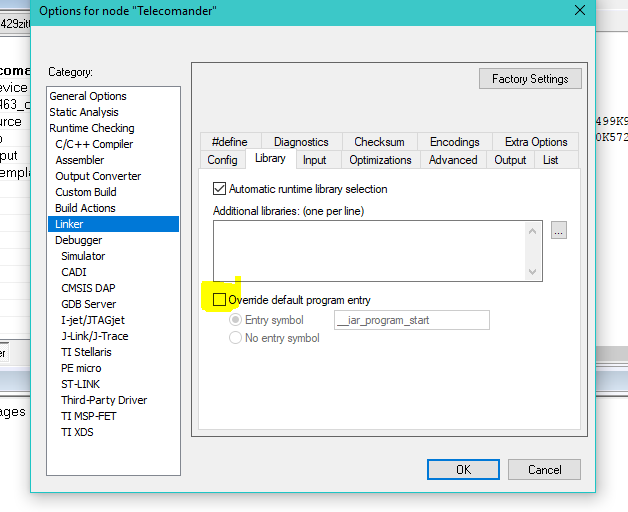Viewport: 628px width, 512px height.
Task: Click the Factory Settings button
Action: pos(530,79)
